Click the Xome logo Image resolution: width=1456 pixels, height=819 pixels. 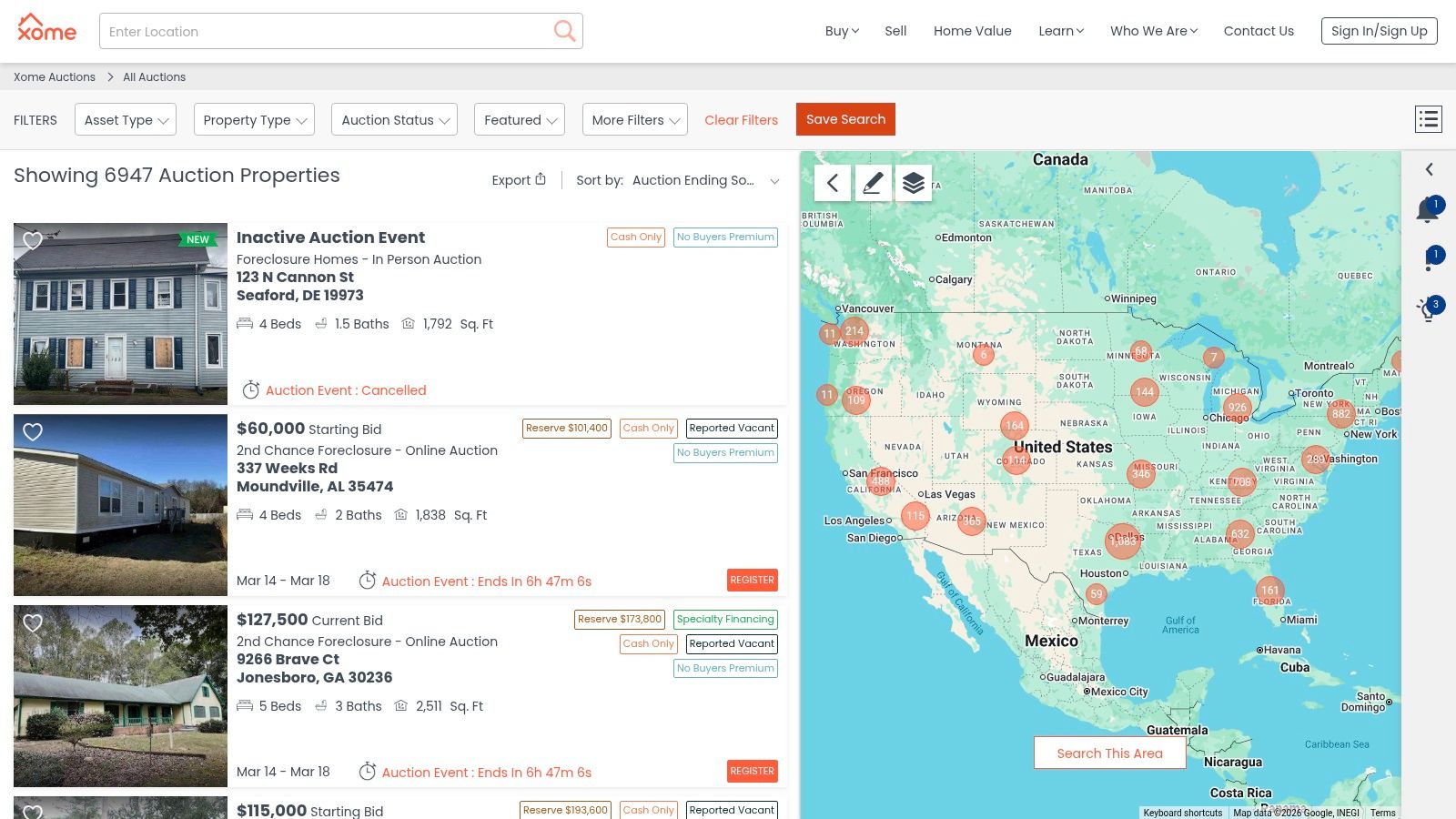tap(46, 29)
